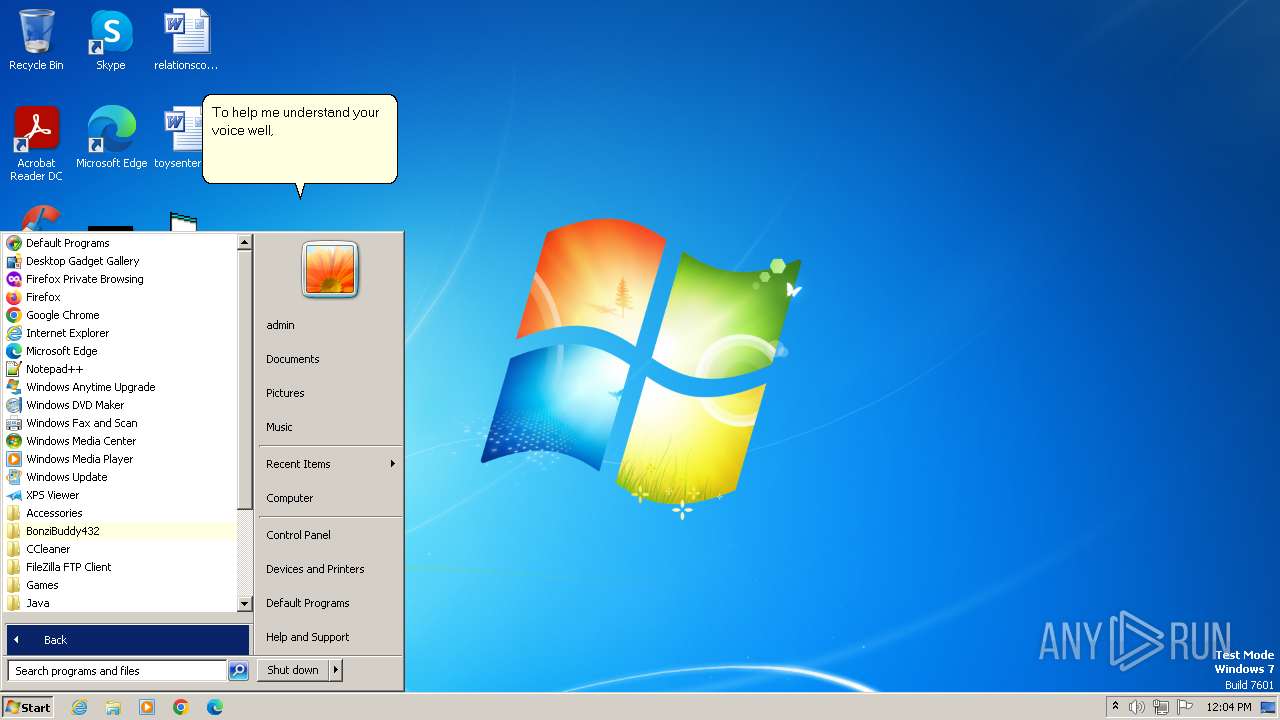The image size is (1280, 720).
Task: Open Desktop Gadget Gallery
Action: [x=121, y=261]
